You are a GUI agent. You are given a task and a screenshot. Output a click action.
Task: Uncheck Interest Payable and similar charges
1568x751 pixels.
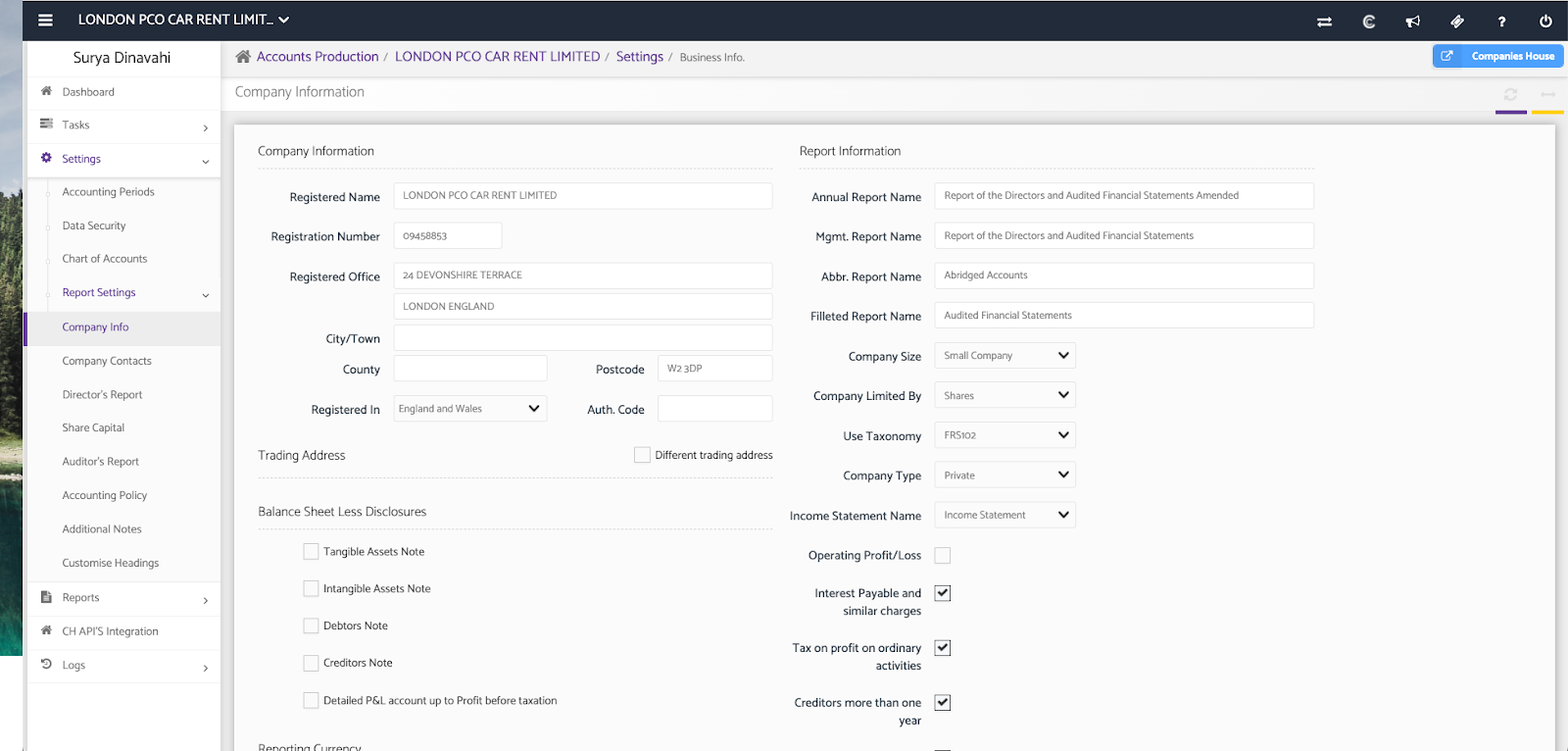tap(943, 593)
